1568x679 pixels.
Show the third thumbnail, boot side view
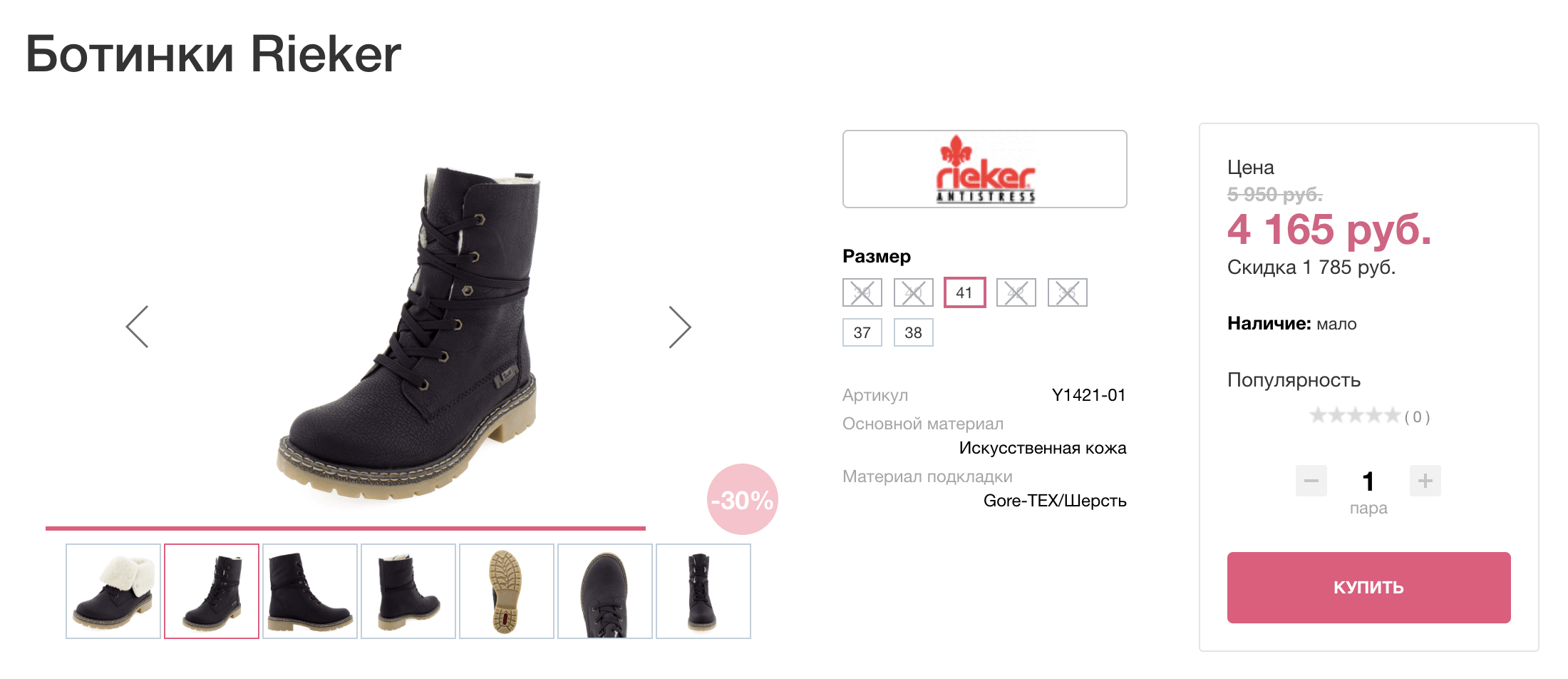coord(310,591)
